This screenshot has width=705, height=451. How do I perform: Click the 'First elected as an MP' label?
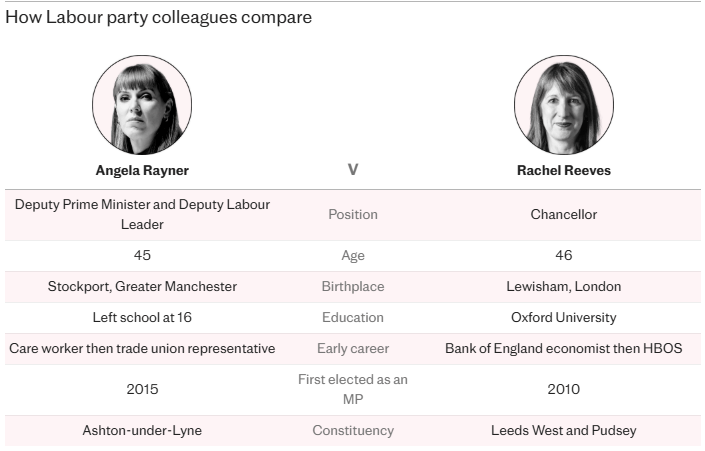(x=353, y=389)
